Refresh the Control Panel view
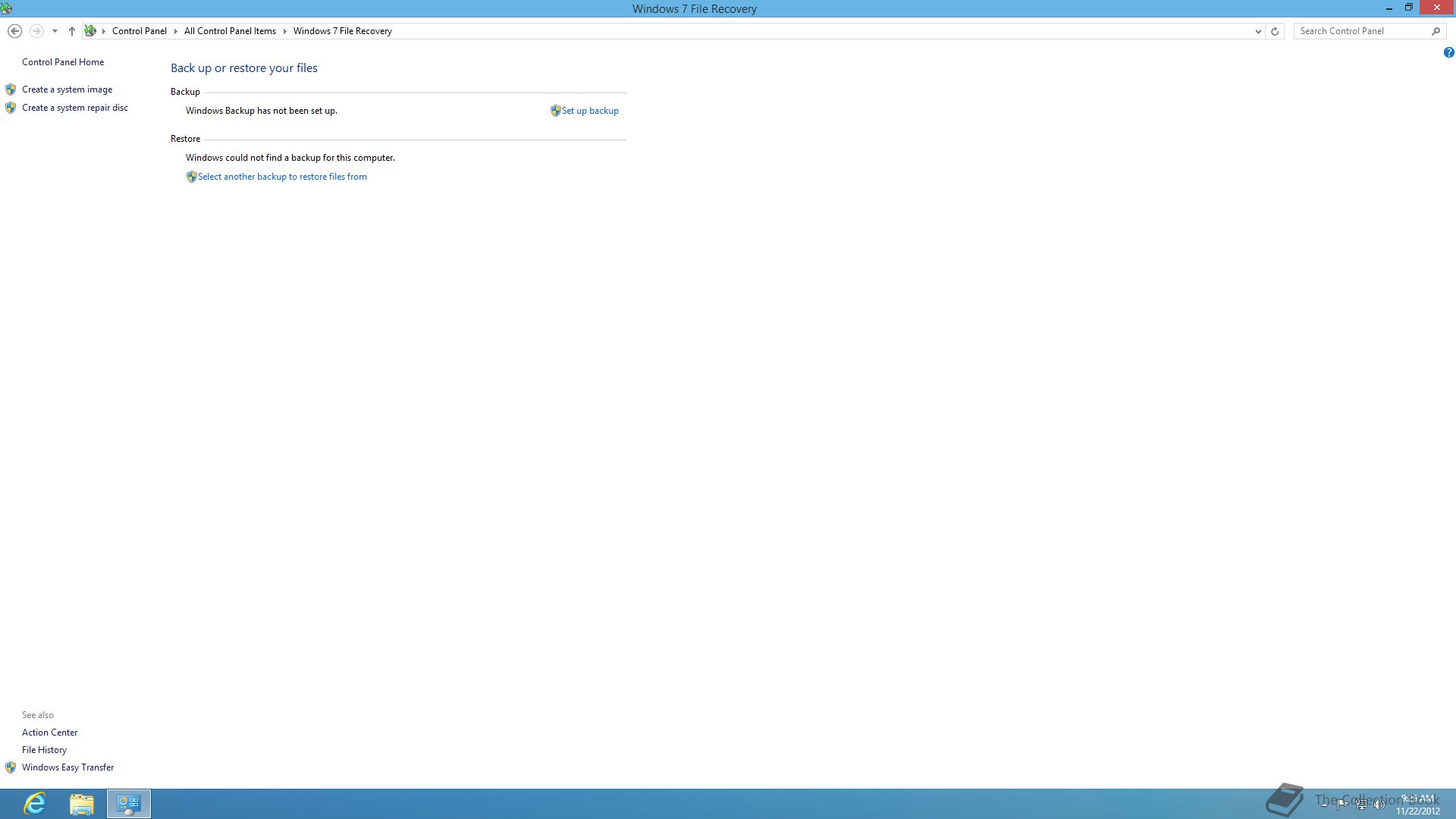Image resolution: width=1456 pixels, height=819 pixels. pyautogui.click(x=1275, y=31)
